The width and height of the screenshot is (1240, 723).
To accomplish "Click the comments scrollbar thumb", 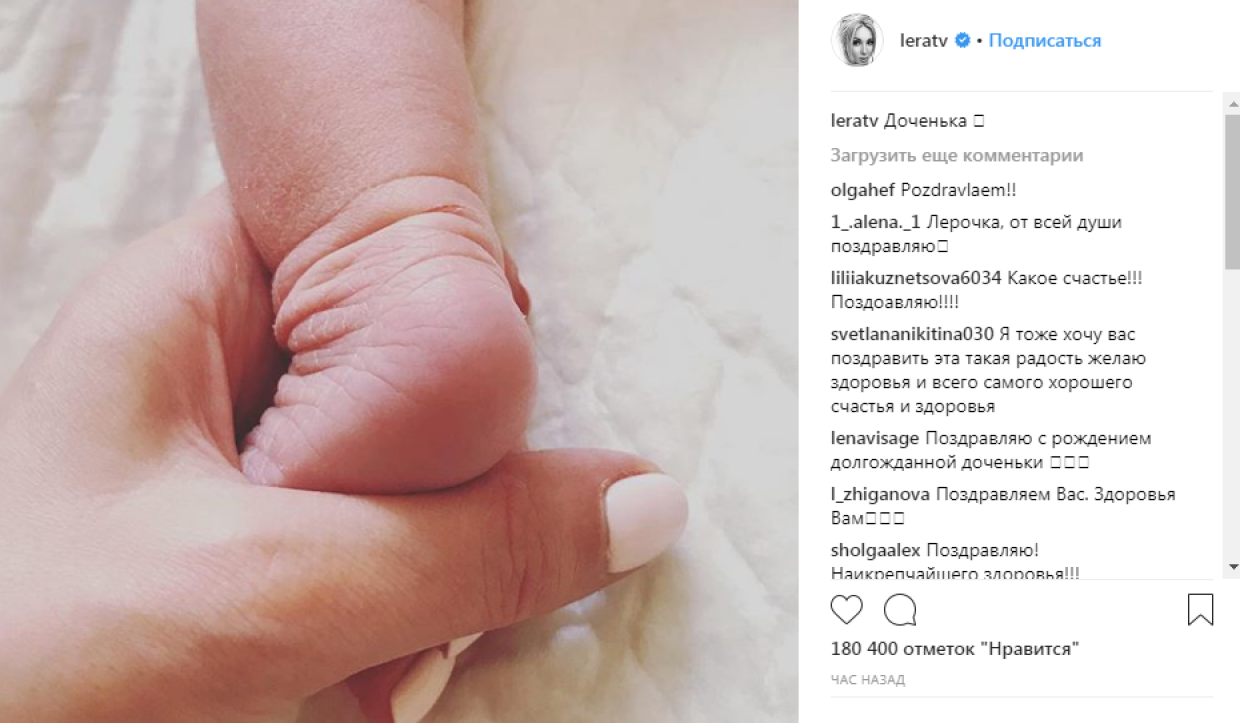I will (x=1232, y=192).
